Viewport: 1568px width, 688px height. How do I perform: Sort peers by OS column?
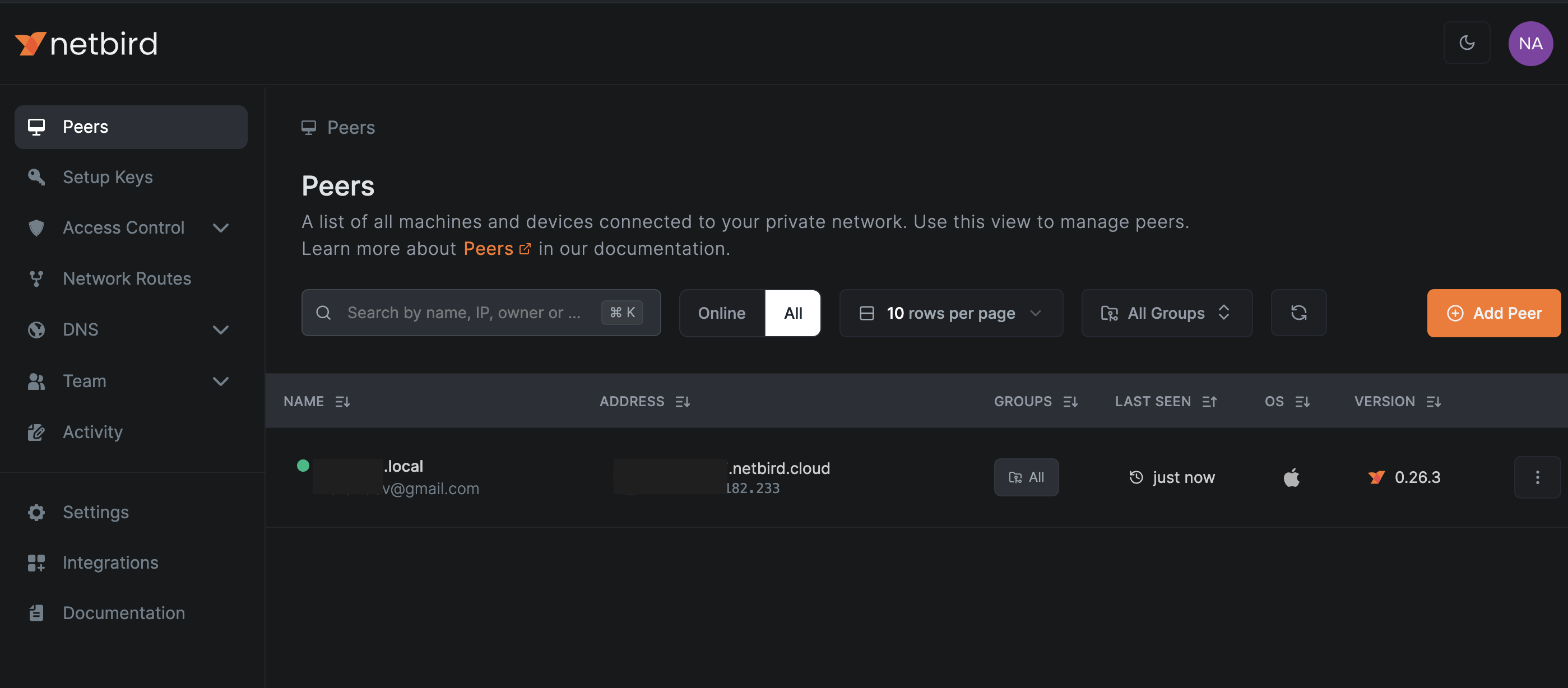coord(1287,402)
